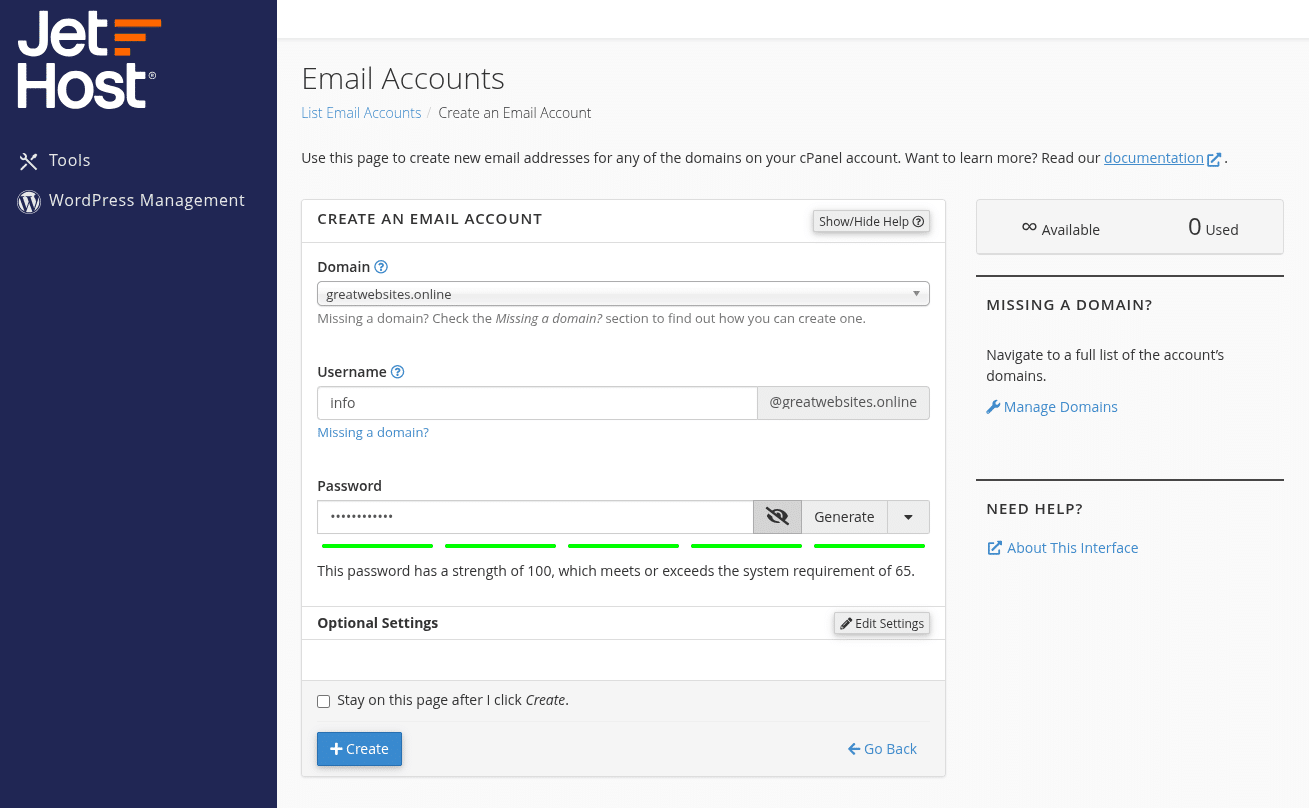Viewport: 1309px width, 808px height.
Task: Click the JetHost logo
Action: tap(88, 58)
